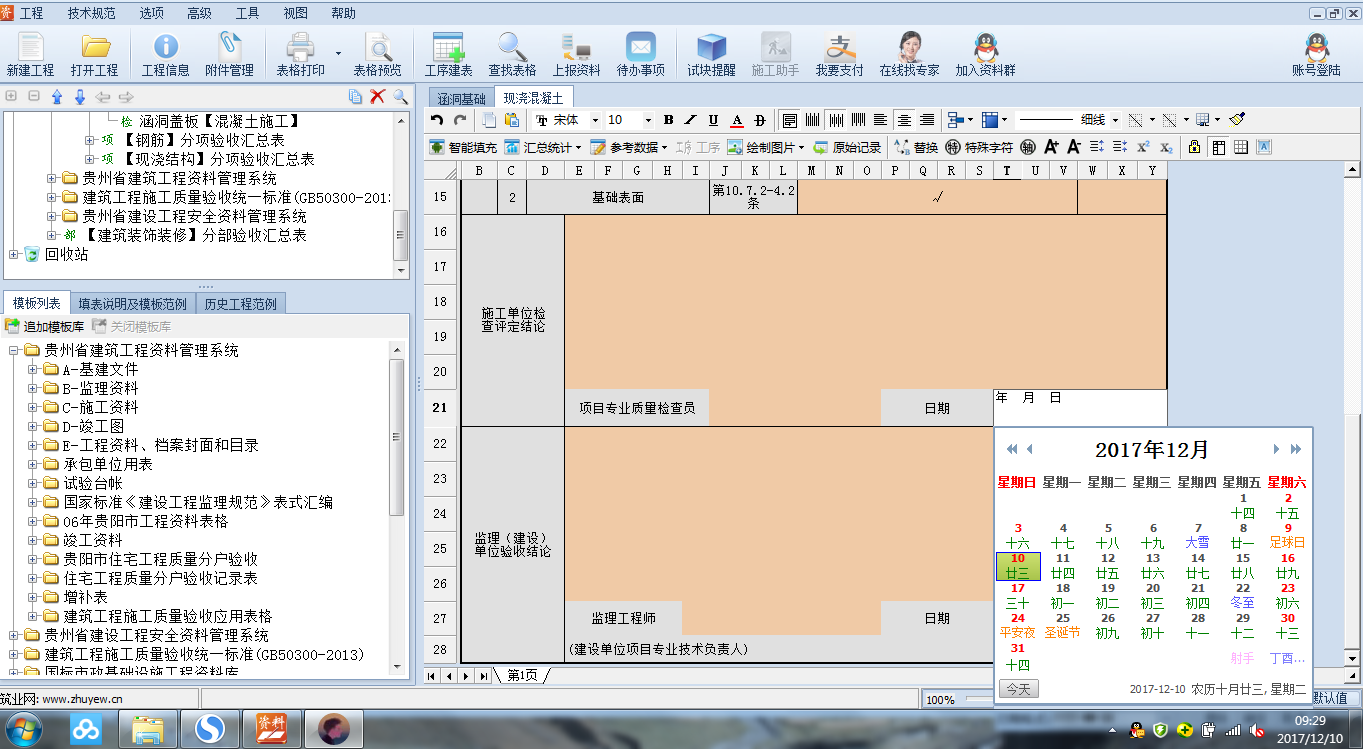The width and height of the screenshot is (1363, 749).
Task: Open the font name dropdown showing 宋体
Action: pos(594,120)
